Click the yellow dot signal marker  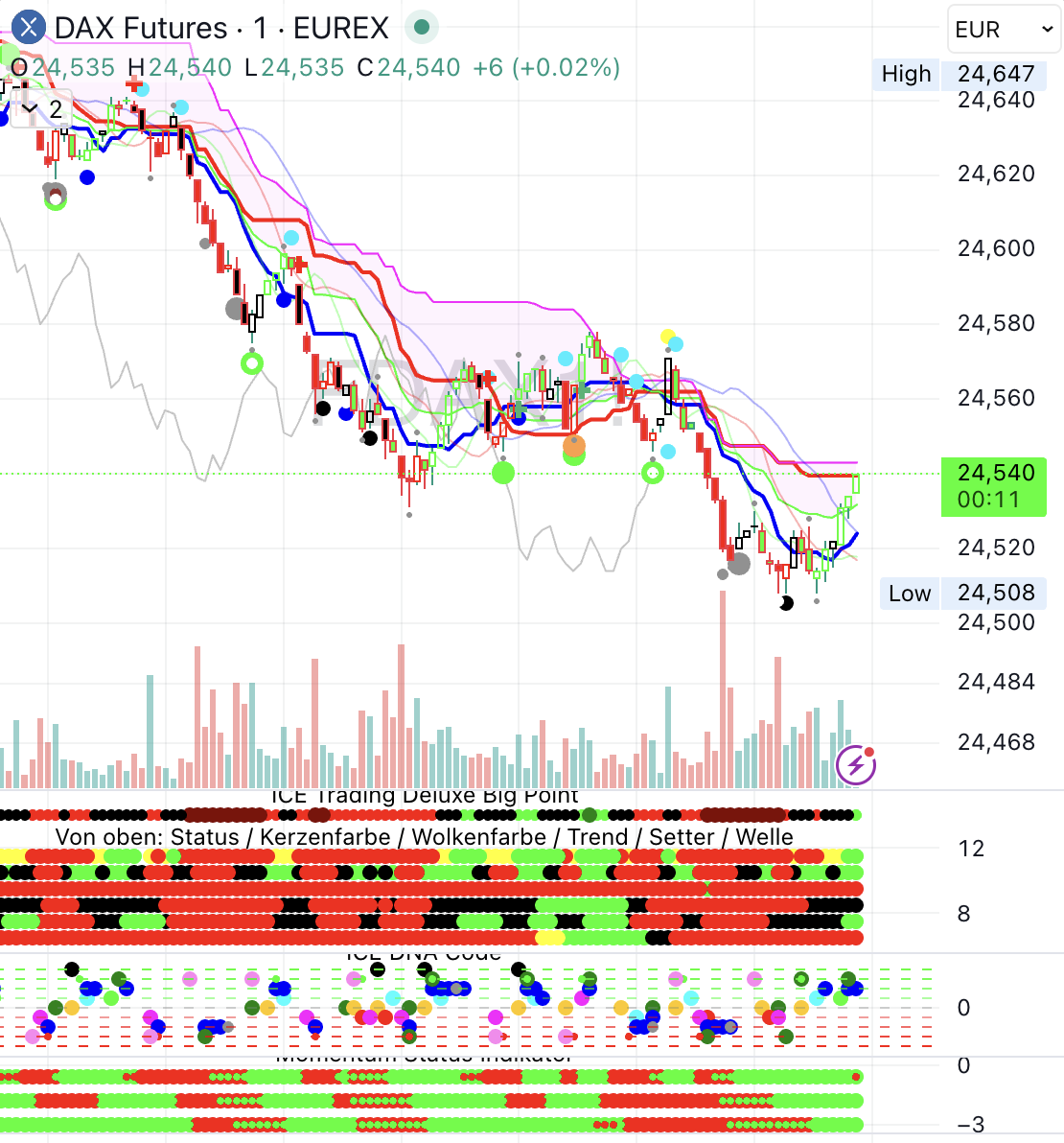(x=668, y=337)
